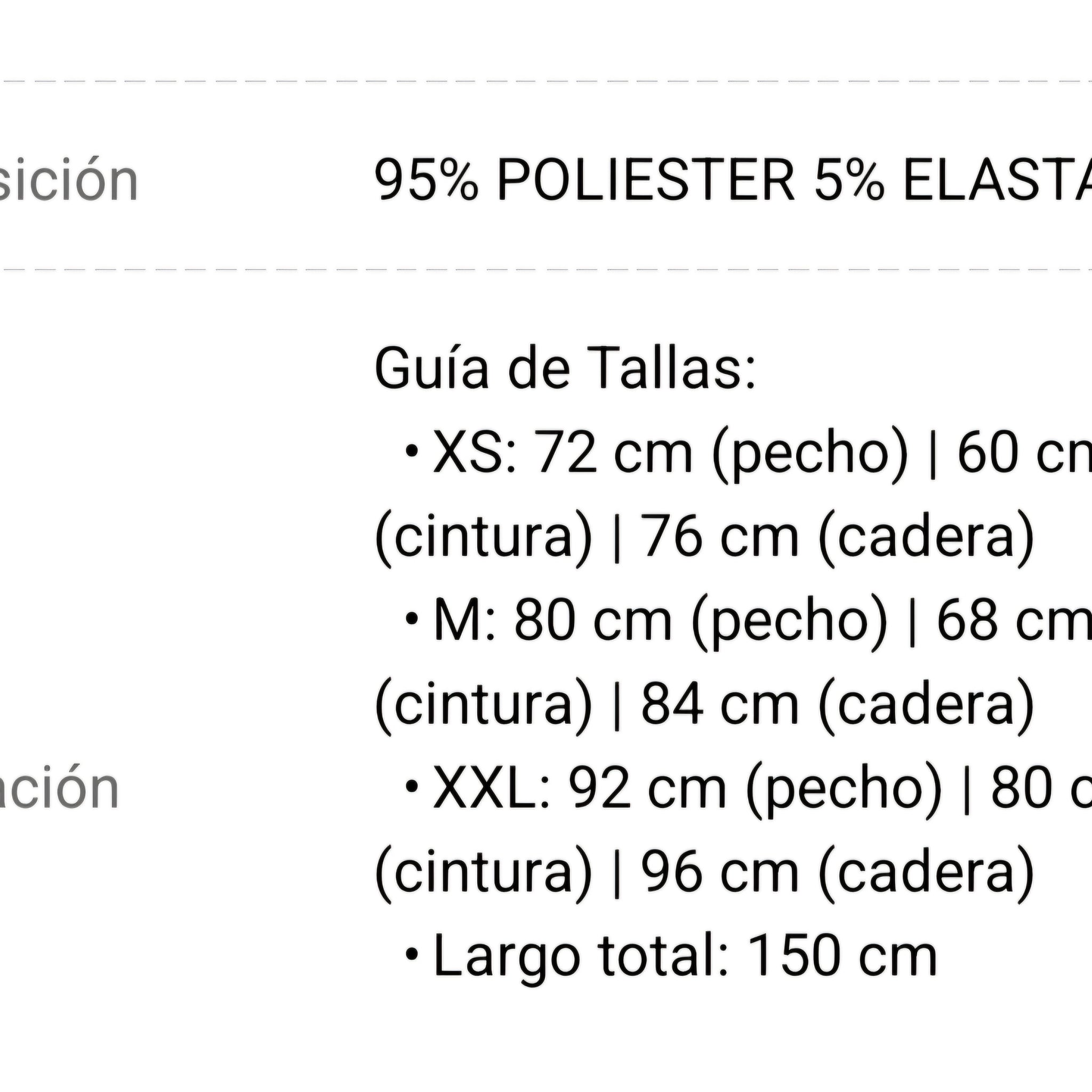
Task: Click the dashed separator below the composition row
Action: (546, 270)
